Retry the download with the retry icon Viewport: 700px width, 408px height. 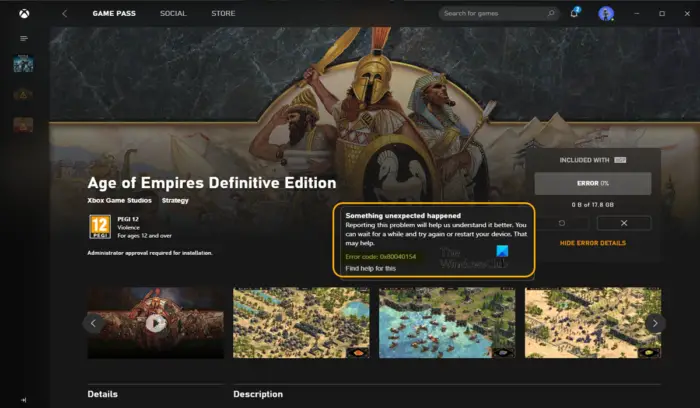click(562, 223)
